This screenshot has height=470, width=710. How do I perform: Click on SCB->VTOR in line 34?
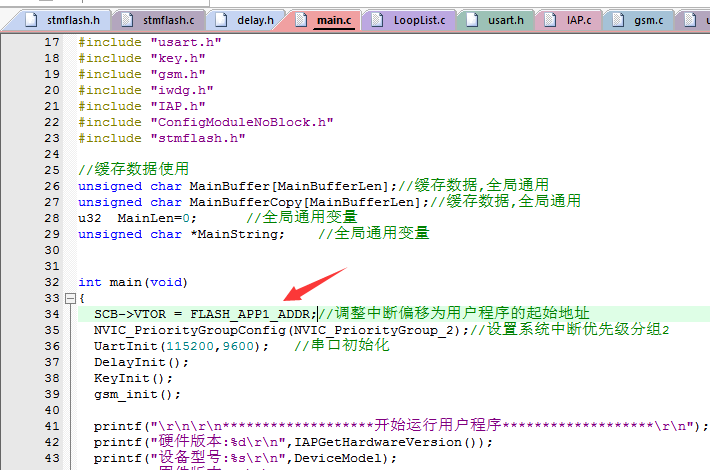tap(130, 314)
